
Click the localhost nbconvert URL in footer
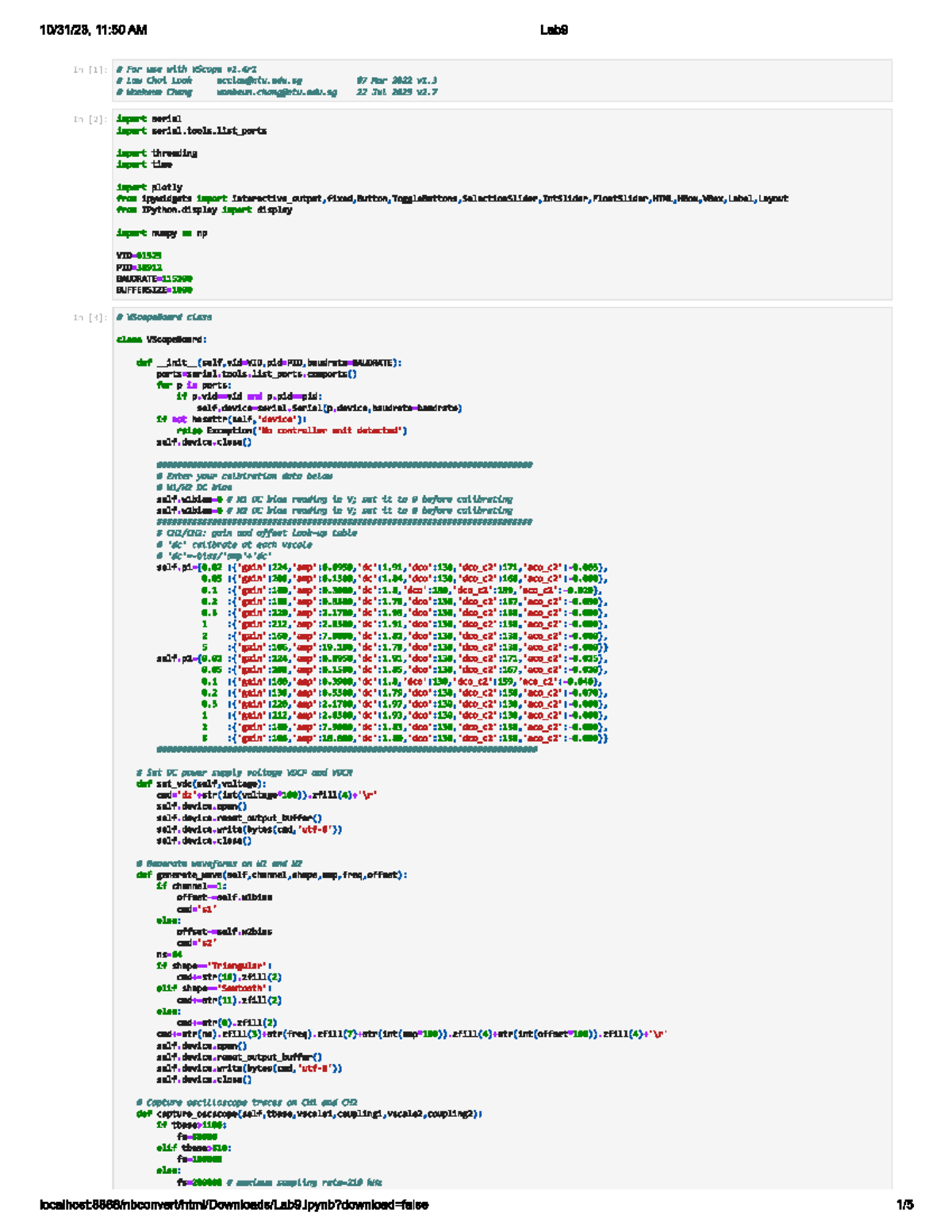click(x=234, y=1205)
